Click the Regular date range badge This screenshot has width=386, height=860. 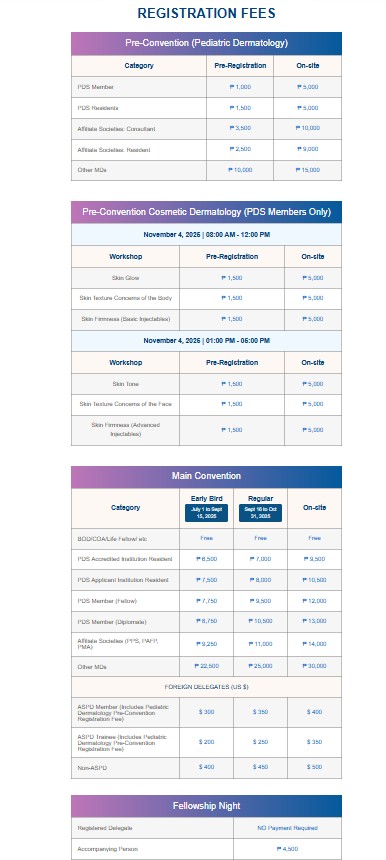click(260, 513)
